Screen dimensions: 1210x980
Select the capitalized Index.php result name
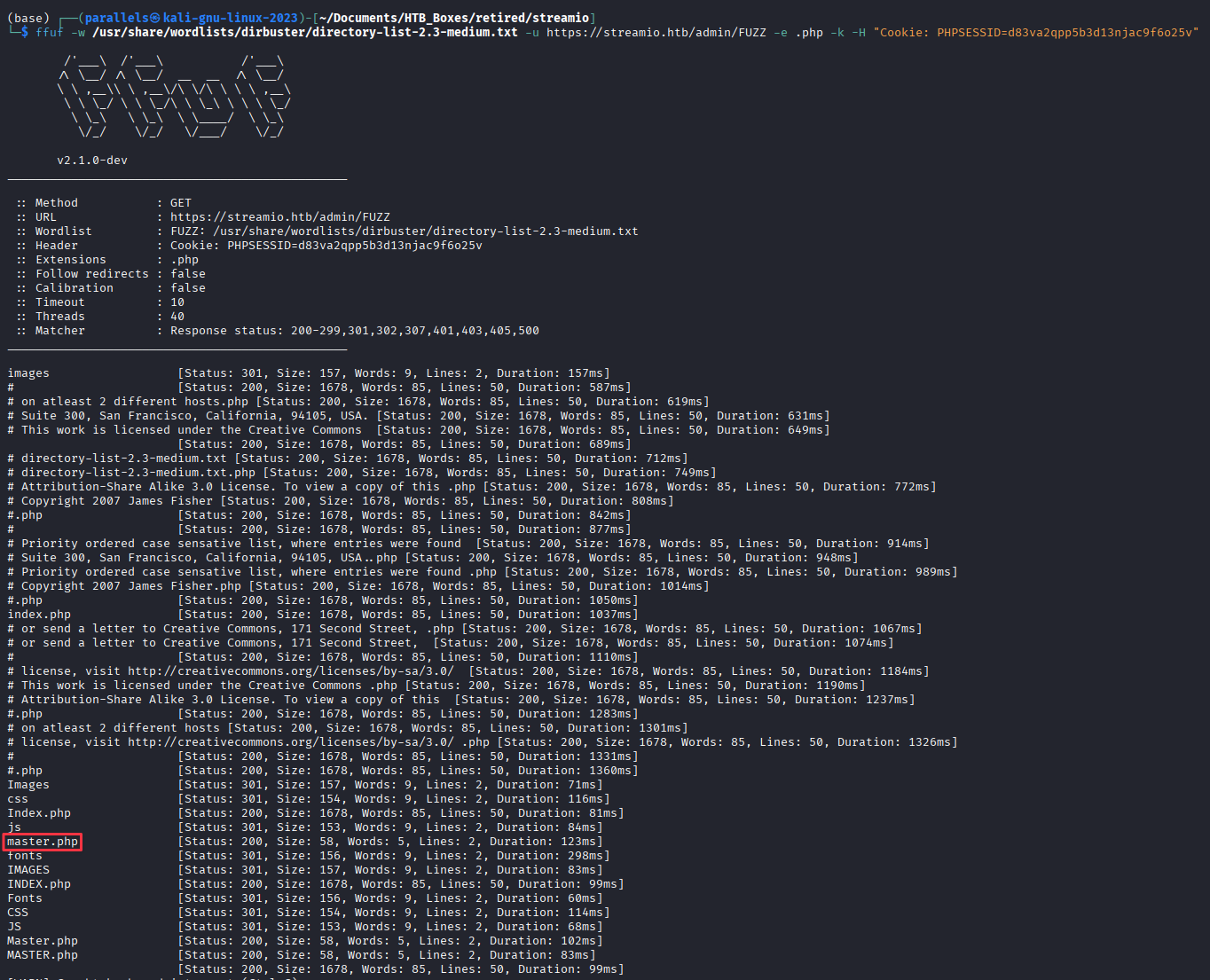39,813
